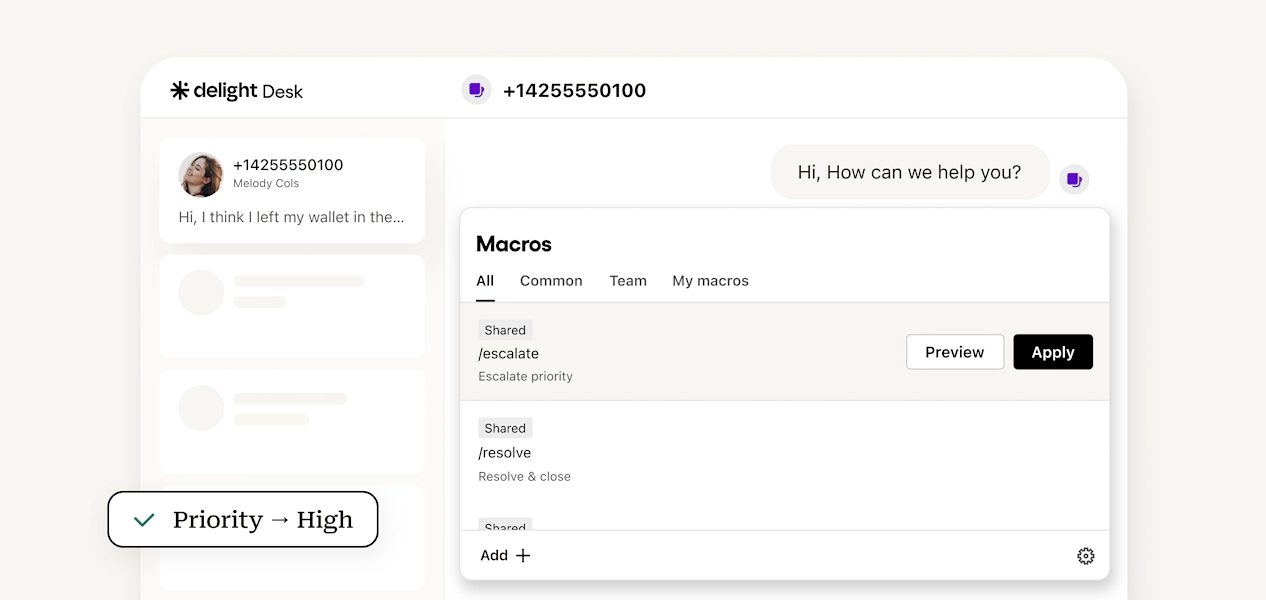Open the Melody Cols conversation card

pos(292,190)
